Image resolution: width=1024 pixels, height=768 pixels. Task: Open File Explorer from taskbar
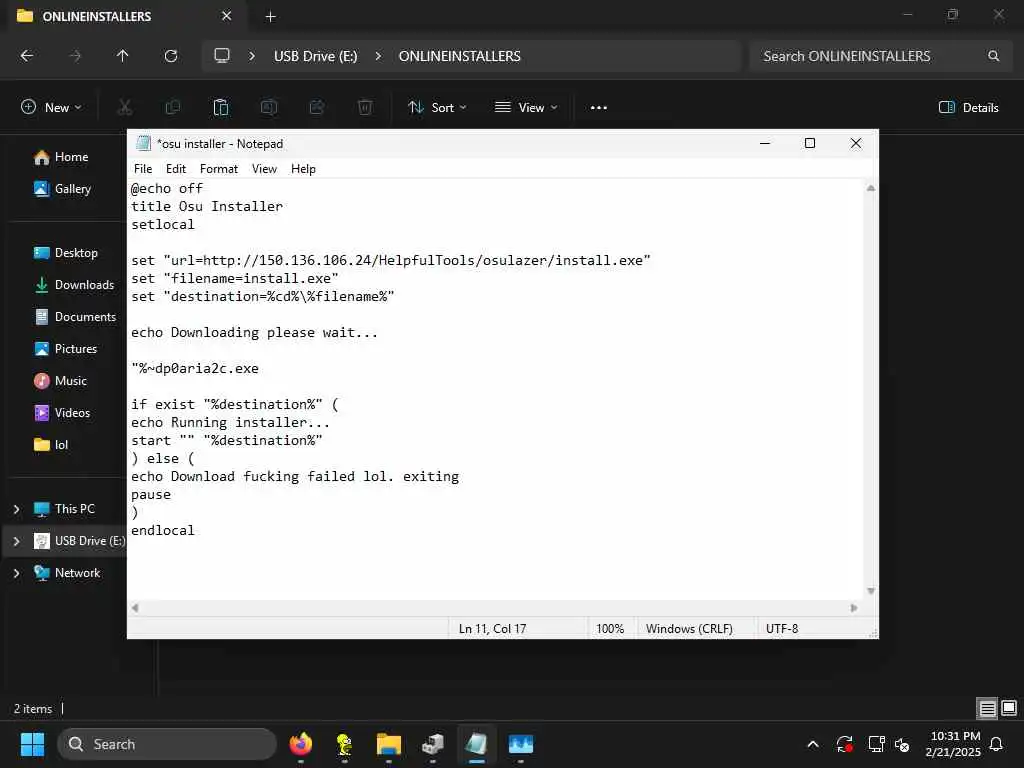(389, 744)
